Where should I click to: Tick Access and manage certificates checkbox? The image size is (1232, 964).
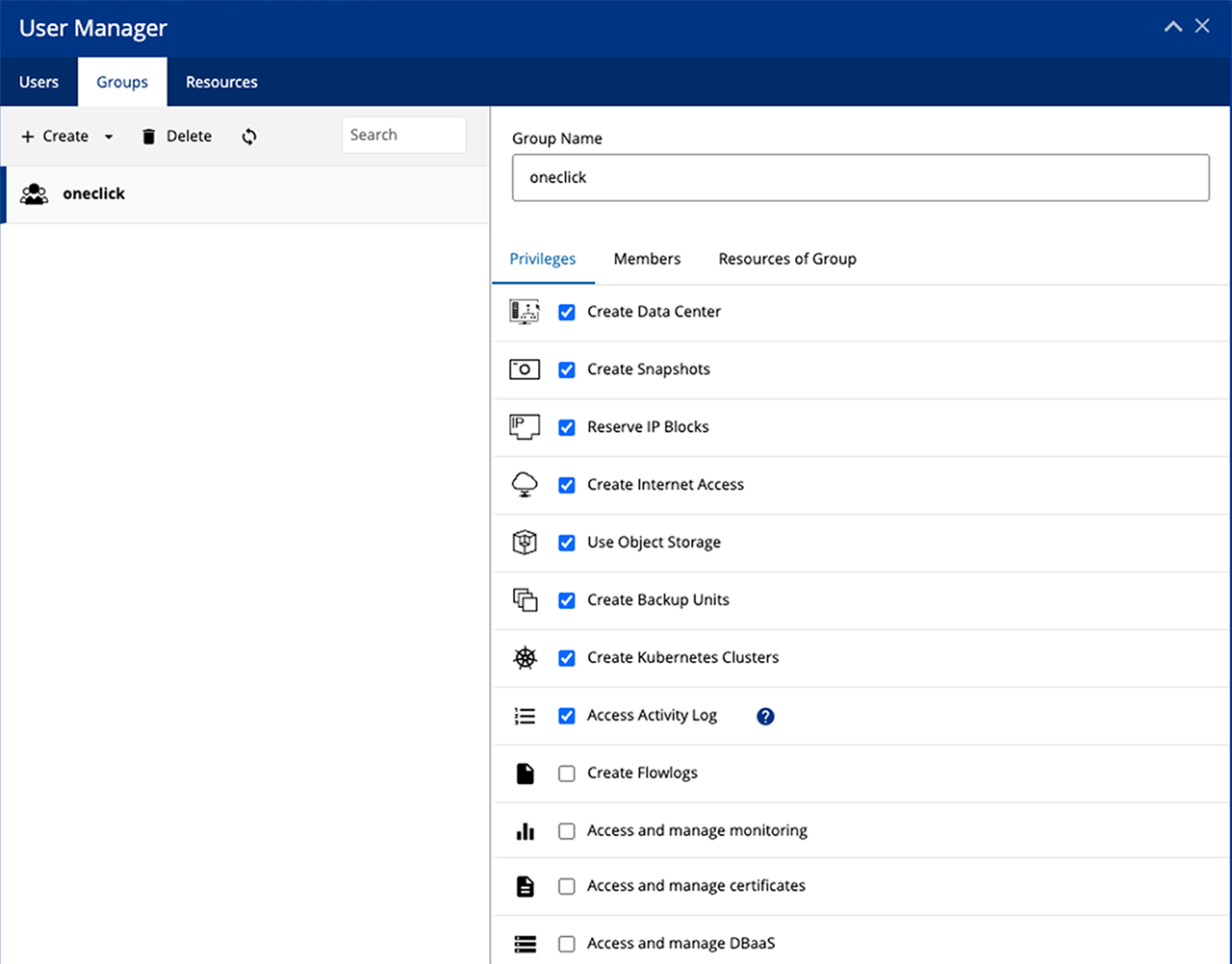click(x=567, y=886)
